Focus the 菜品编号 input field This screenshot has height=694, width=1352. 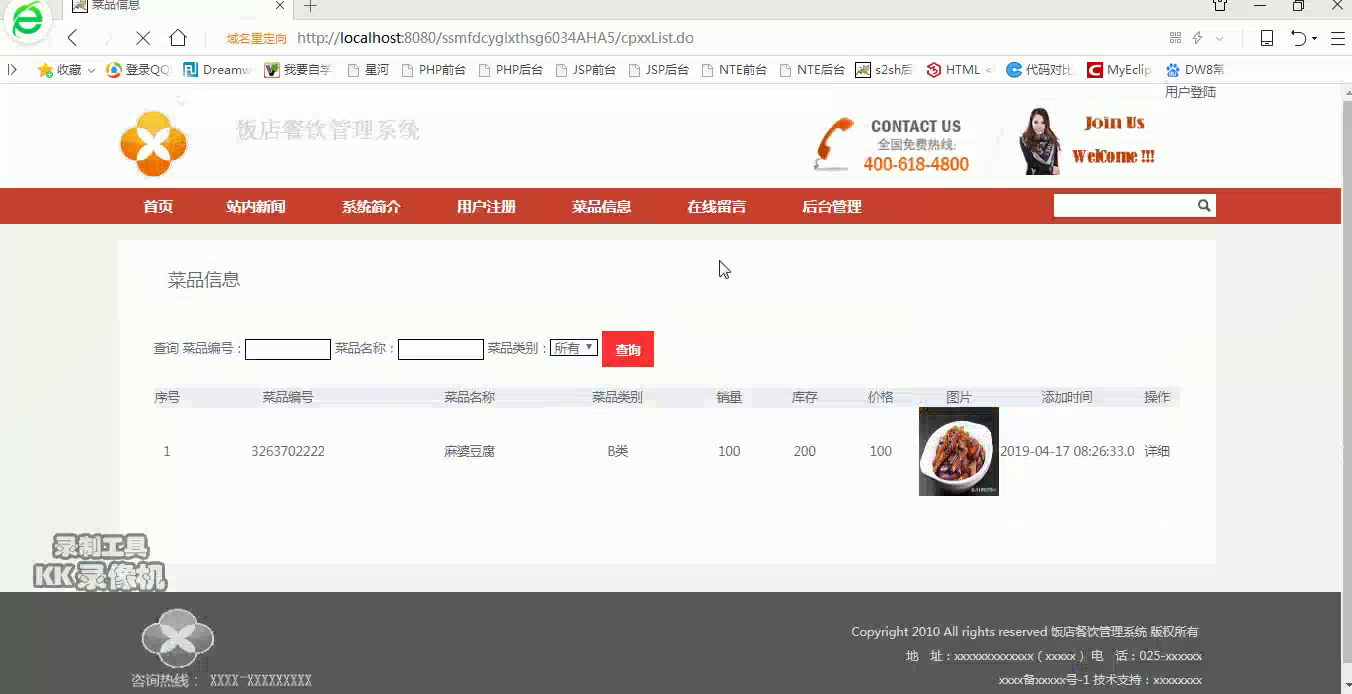pos(288,349)
